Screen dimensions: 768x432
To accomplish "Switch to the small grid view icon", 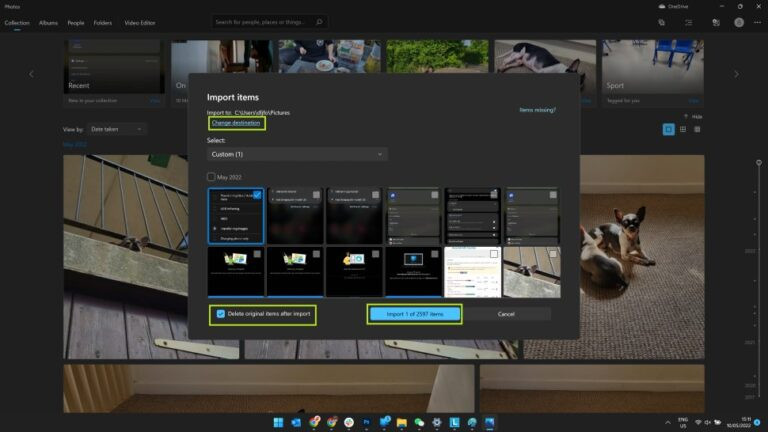I will [697, 129].
